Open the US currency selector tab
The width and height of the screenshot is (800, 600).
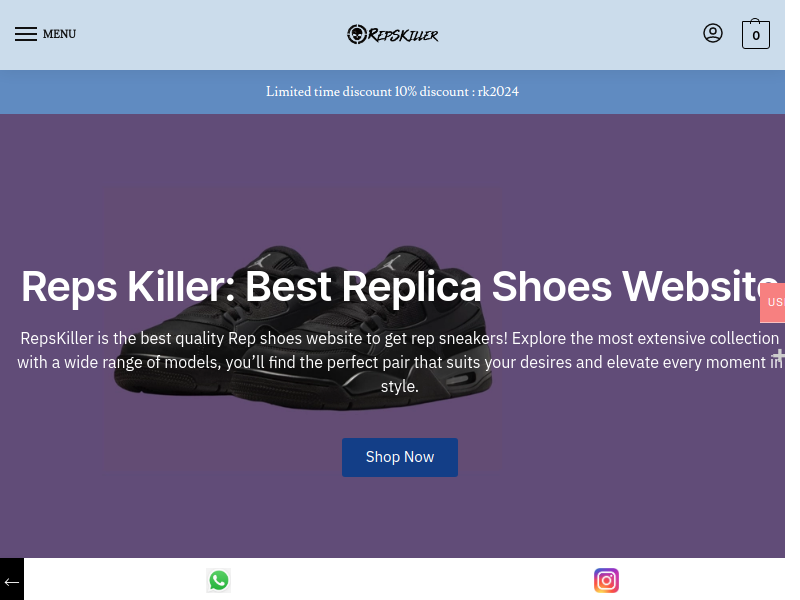[x=772, y=303]
